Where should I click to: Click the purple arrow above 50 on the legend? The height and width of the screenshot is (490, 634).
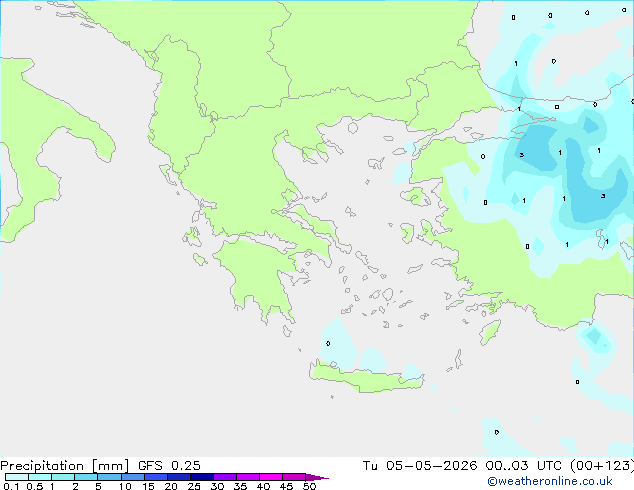[x=317, y=477]
